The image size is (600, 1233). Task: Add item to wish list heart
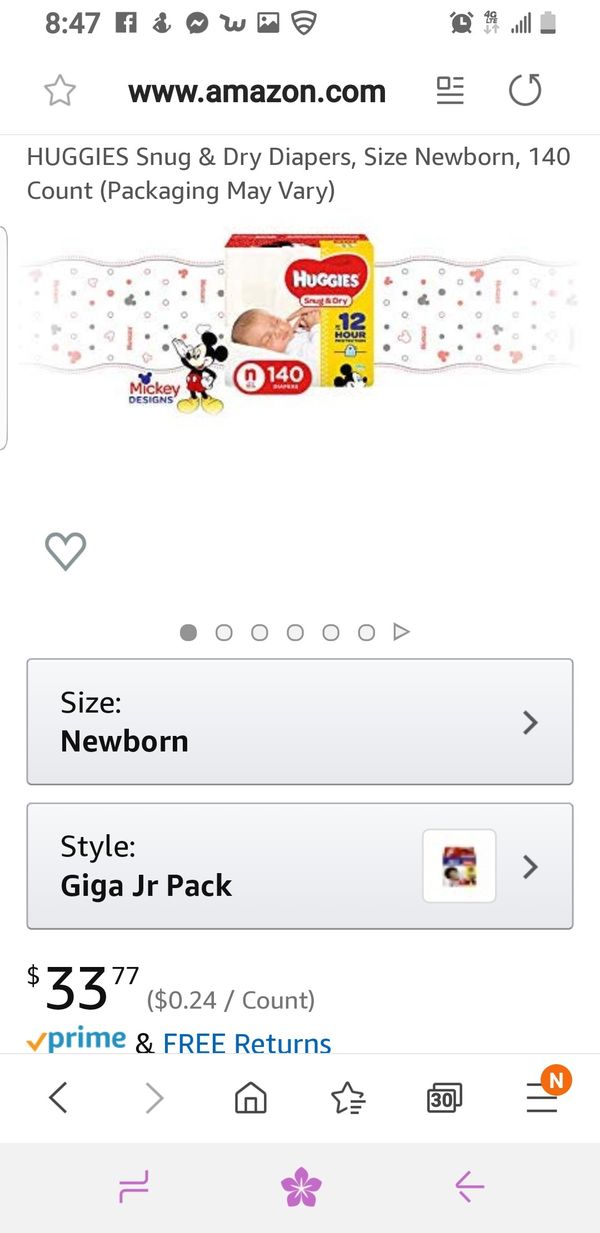click(66, 551)
